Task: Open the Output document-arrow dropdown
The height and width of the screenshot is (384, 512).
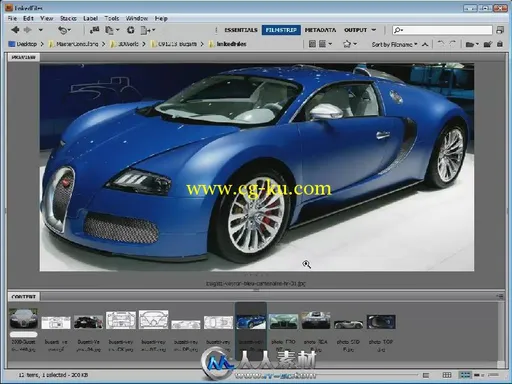Action: [148, 30]
